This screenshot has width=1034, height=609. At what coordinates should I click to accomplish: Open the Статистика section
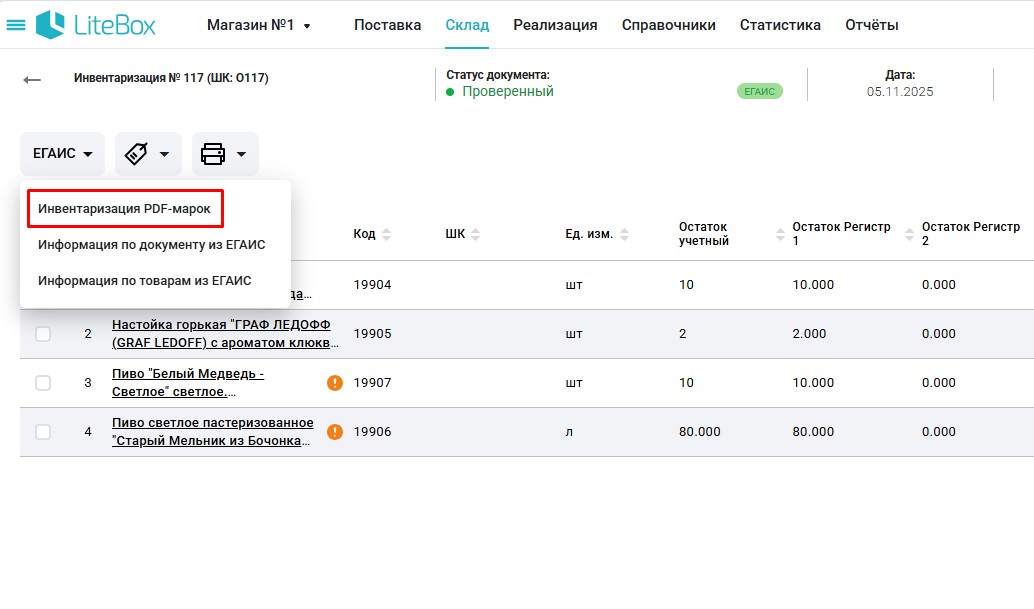(780, 25)
